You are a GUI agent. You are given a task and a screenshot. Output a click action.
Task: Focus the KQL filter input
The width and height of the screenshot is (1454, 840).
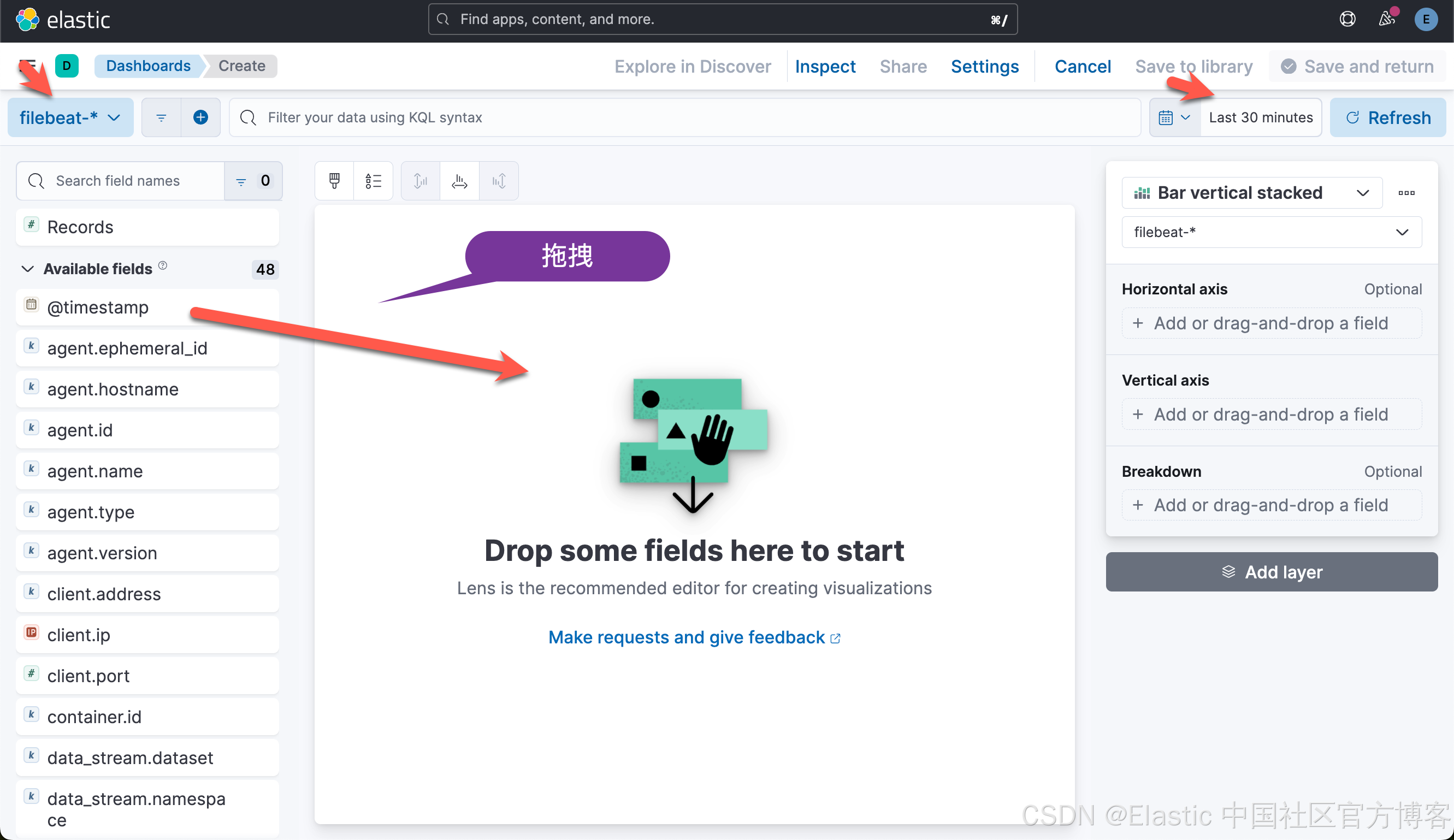(684, 117)
